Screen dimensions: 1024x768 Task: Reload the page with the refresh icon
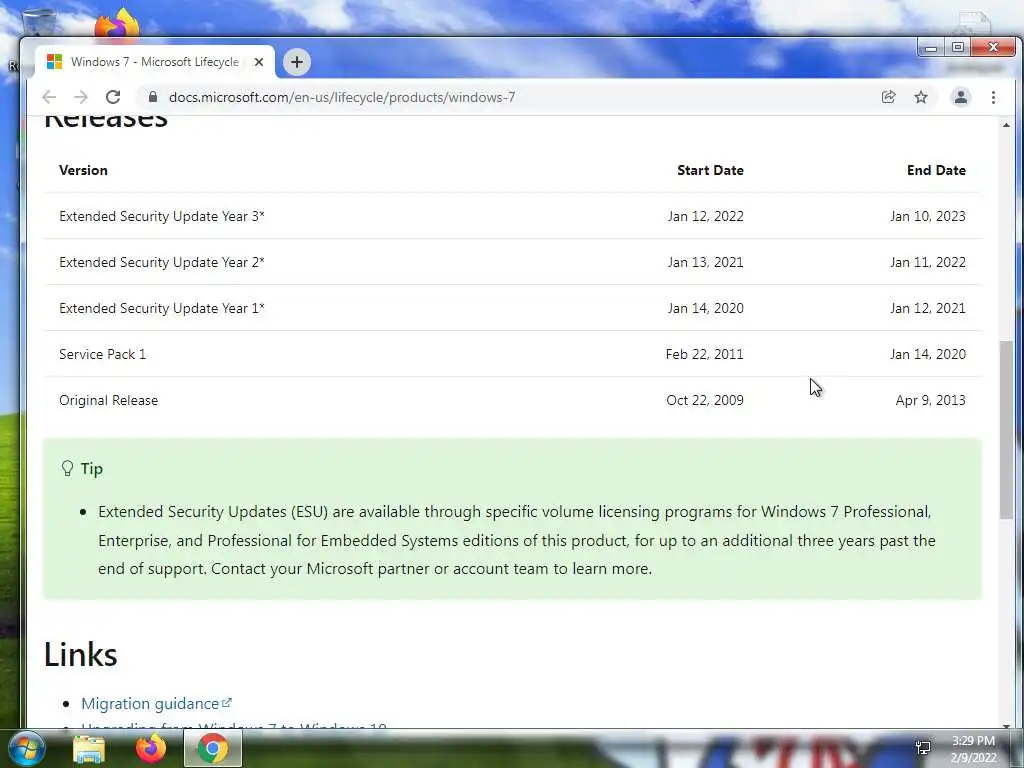pyautogui.click(x=113, y=97)
